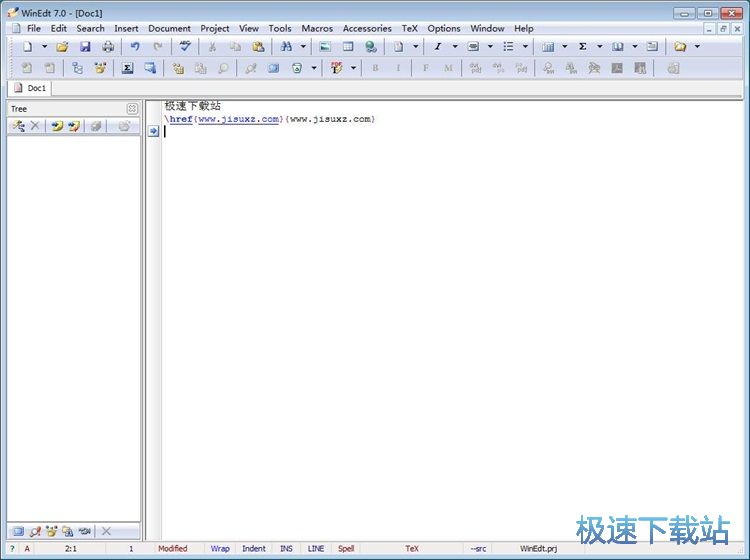
Task: Click the Italic I font icon
Action: point(438,46)
